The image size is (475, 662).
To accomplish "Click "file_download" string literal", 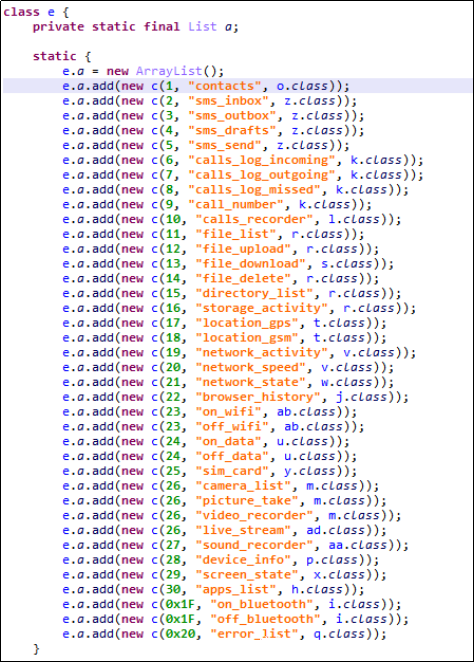I will (250, 264).
